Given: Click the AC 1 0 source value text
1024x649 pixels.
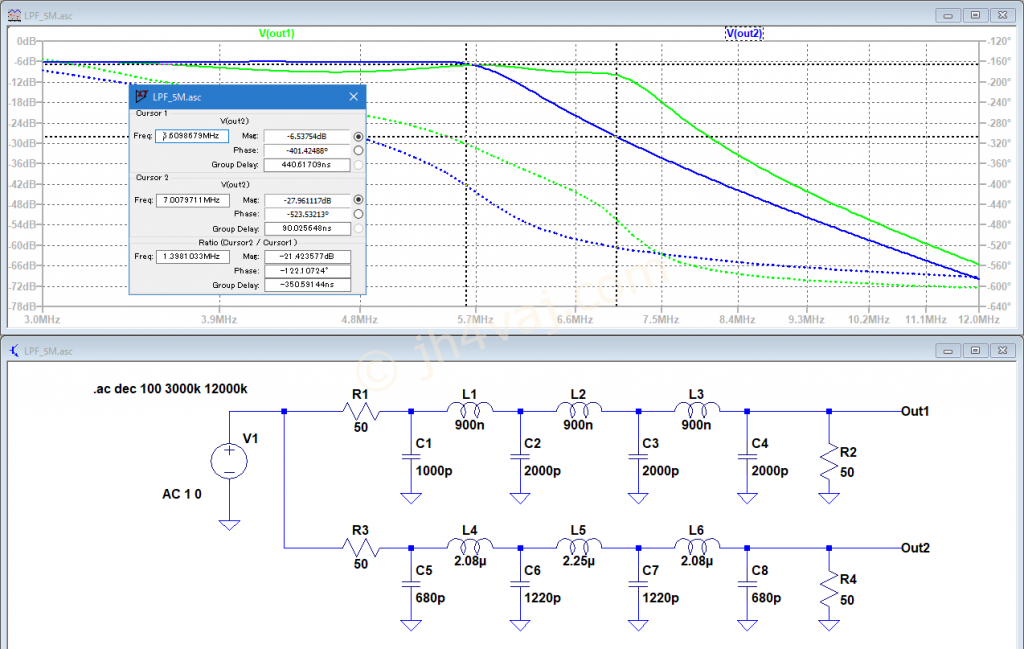Looking at the screenshot, I should 182,494.
